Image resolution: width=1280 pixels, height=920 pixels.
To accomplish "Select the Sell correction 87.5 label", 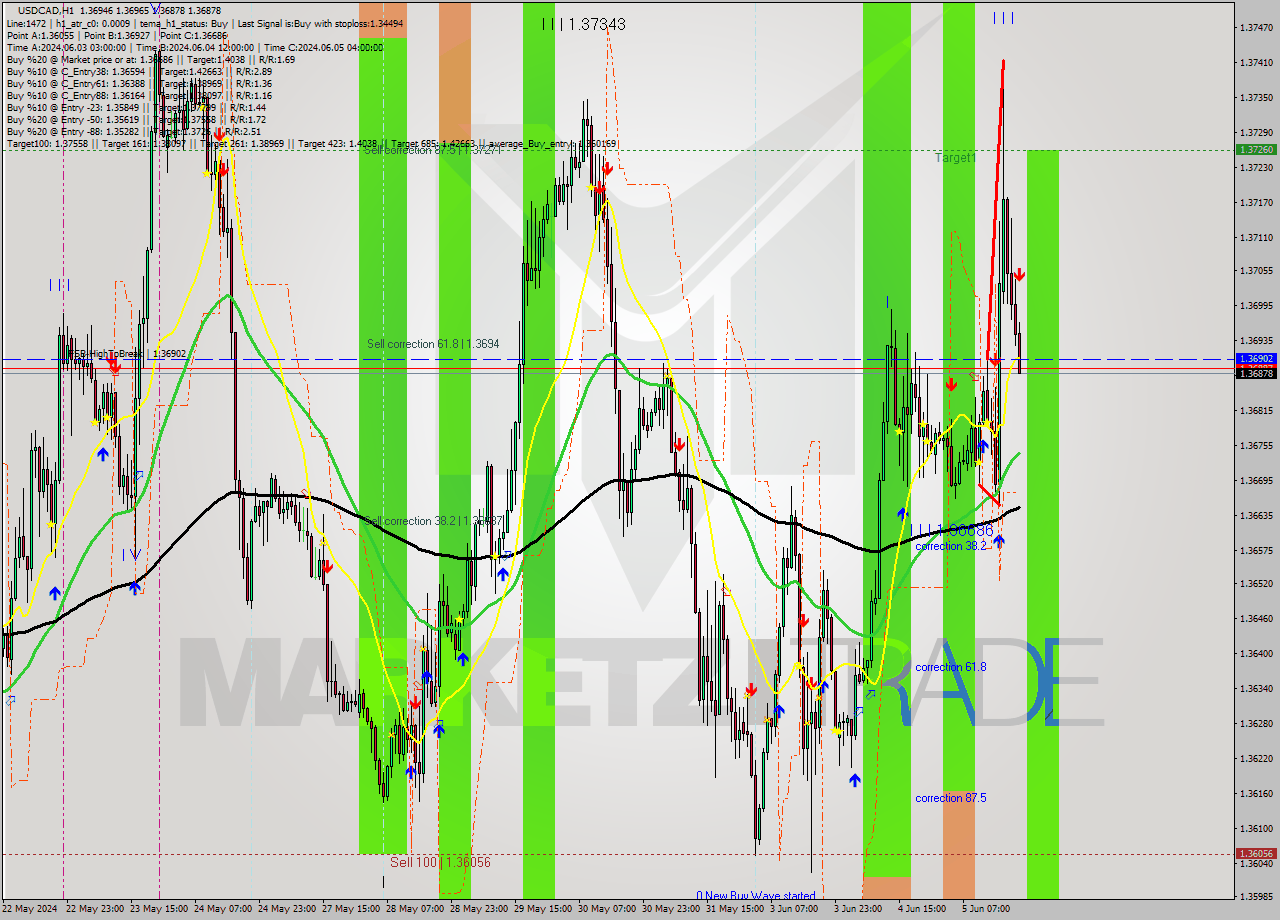I will click(431, 150).
